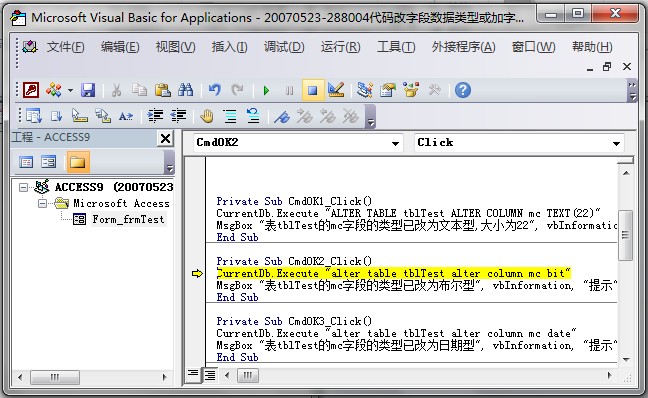Select Form_frmTest in the project tree

click(128, 219)
